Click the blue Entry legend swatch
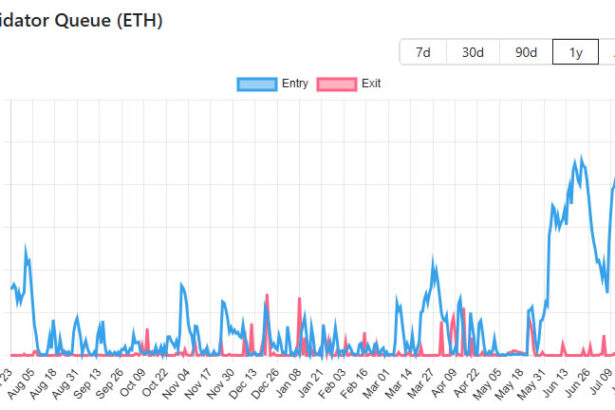The height and width of the screenshot is (410, 615). [258, 84]
